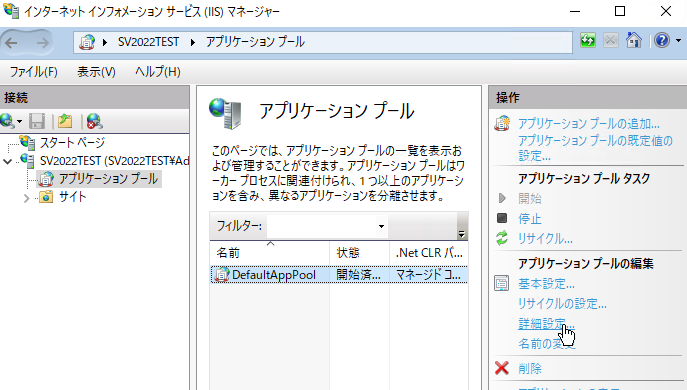687x390 pixels.
Task: Click the Add Application Pool icon
Action: 502,124
